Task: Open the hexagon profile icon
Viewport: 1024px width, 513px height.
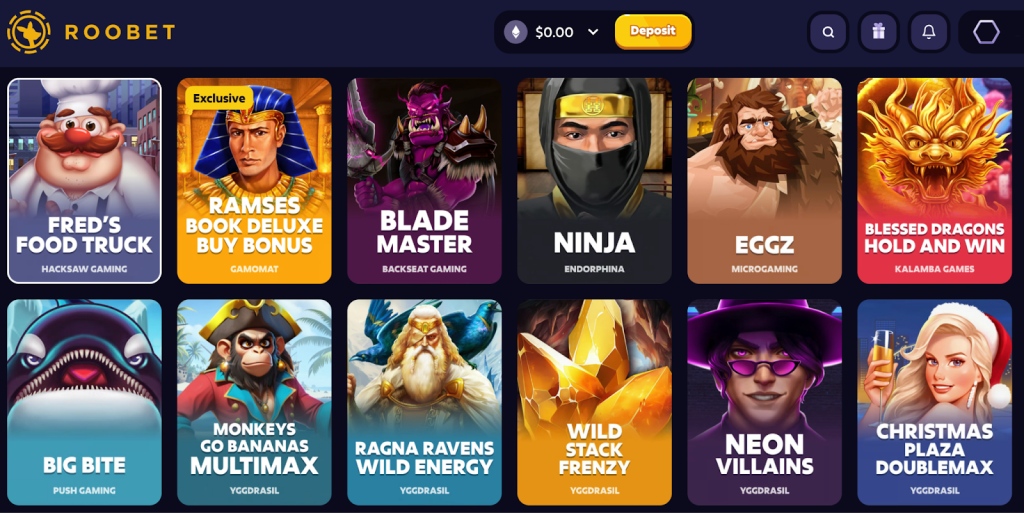Action: pos(986,32)
